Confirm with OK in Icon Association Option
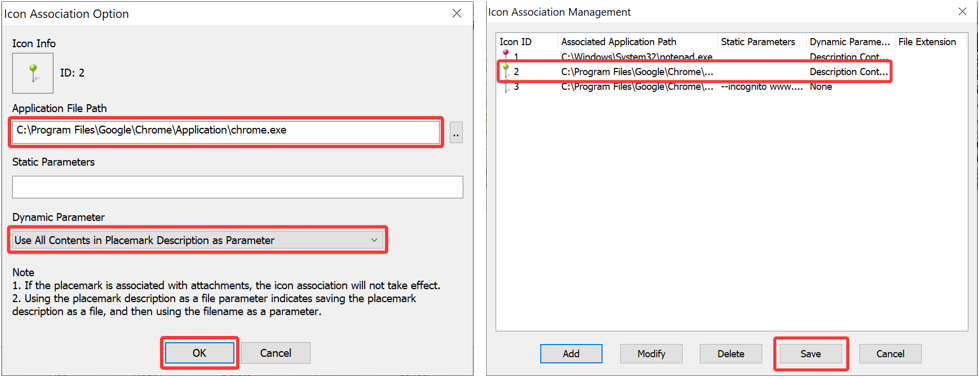Screen dimensions: 979x378 click(199, 353)
